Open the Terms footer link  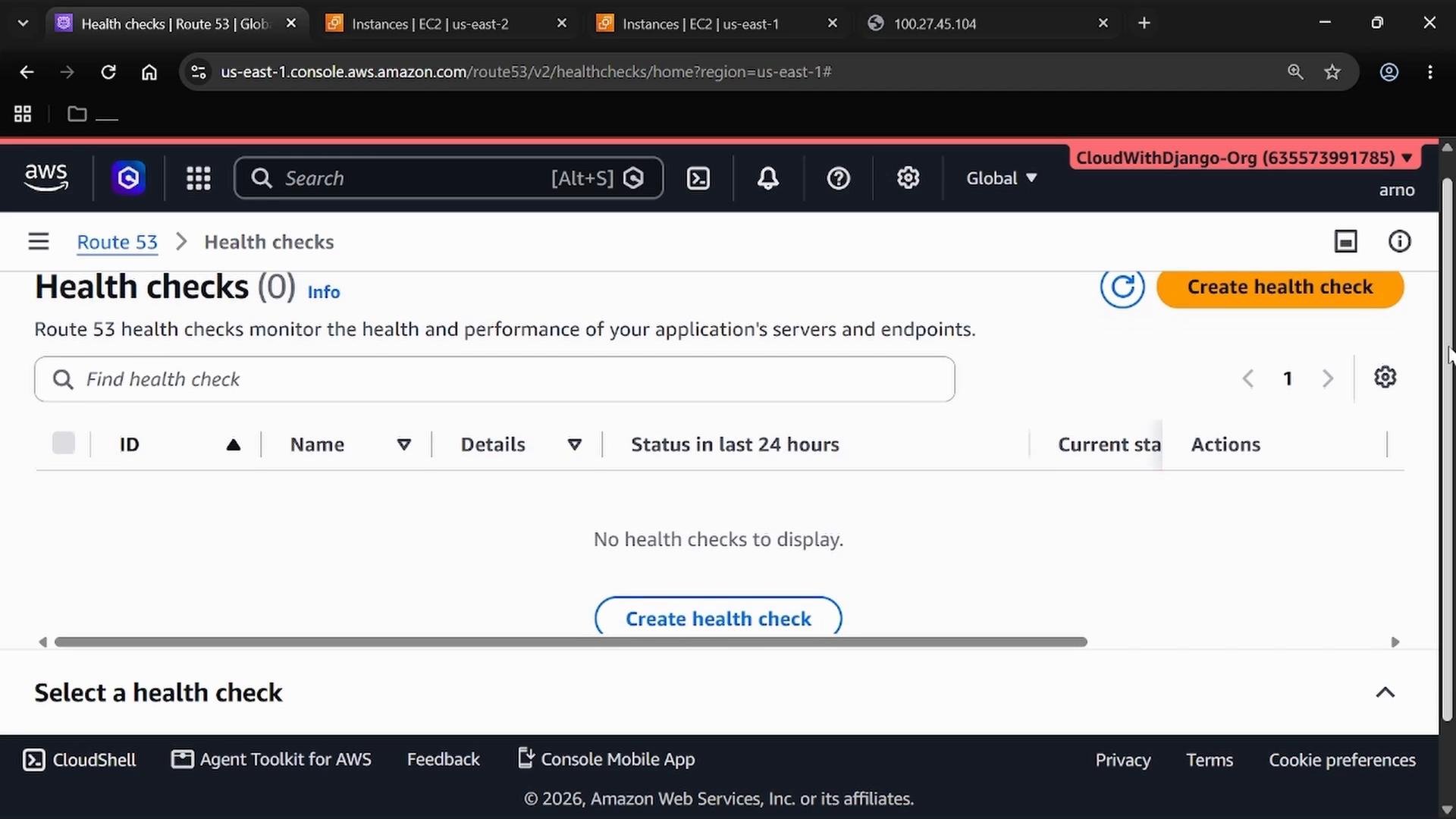(x=1210, y=760)
